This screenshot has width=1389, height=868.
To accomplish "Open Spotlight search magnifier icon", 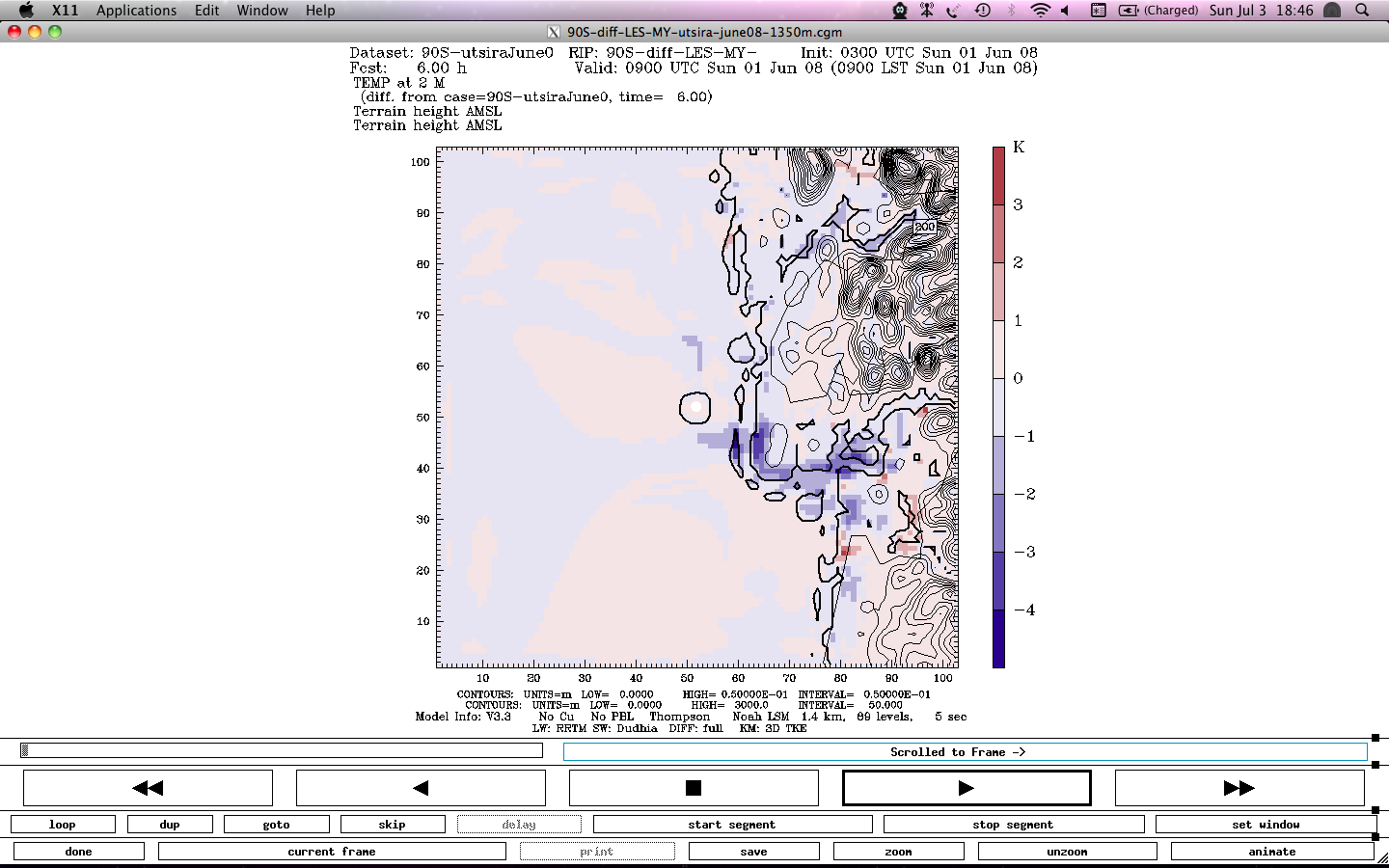I will pos(1362,10).
